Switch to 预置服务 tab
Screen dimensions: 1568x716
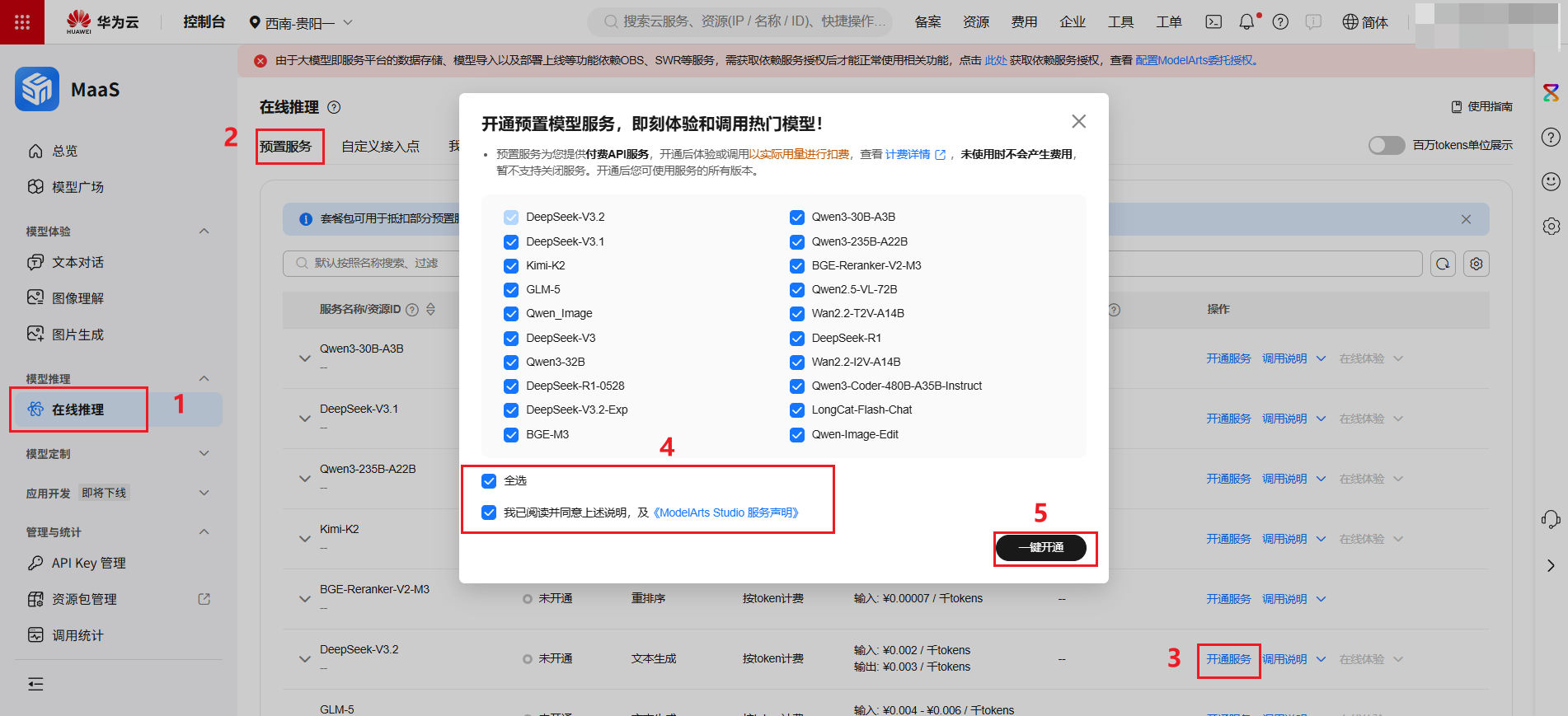285,146
